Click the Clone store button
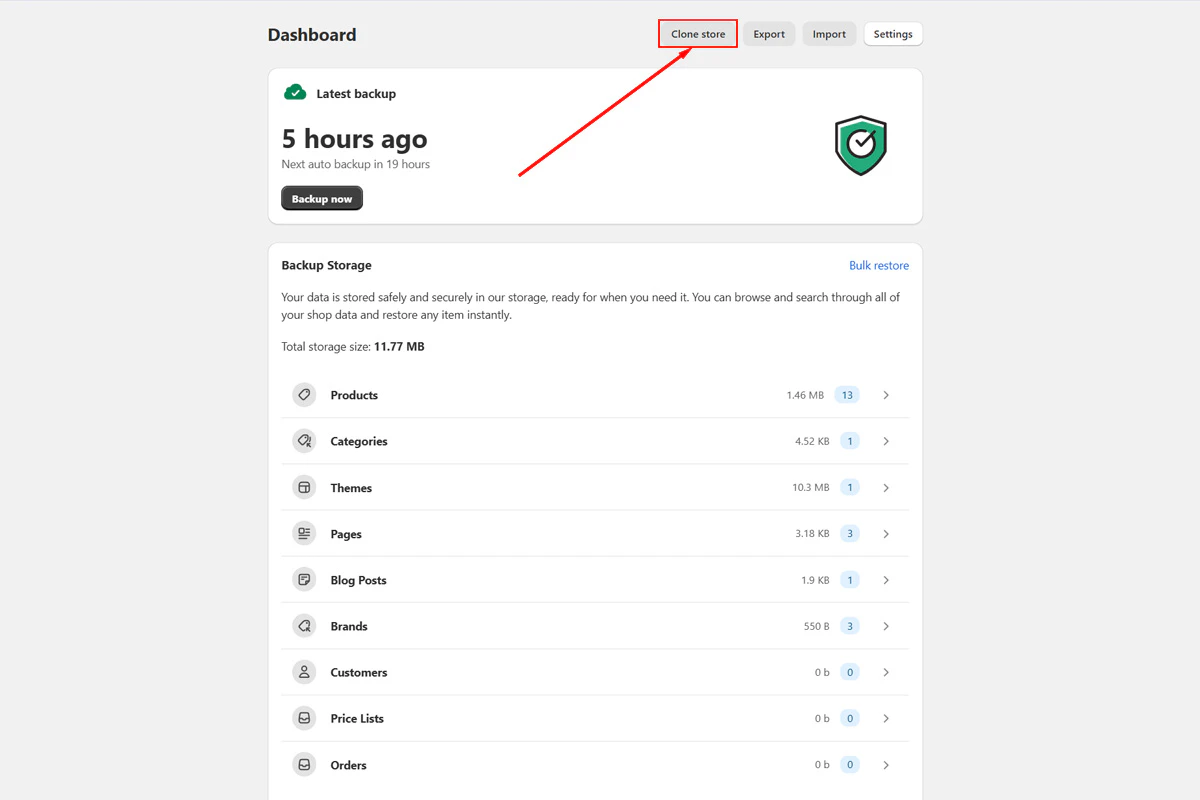1200x800 pixels. click(697, 33)
